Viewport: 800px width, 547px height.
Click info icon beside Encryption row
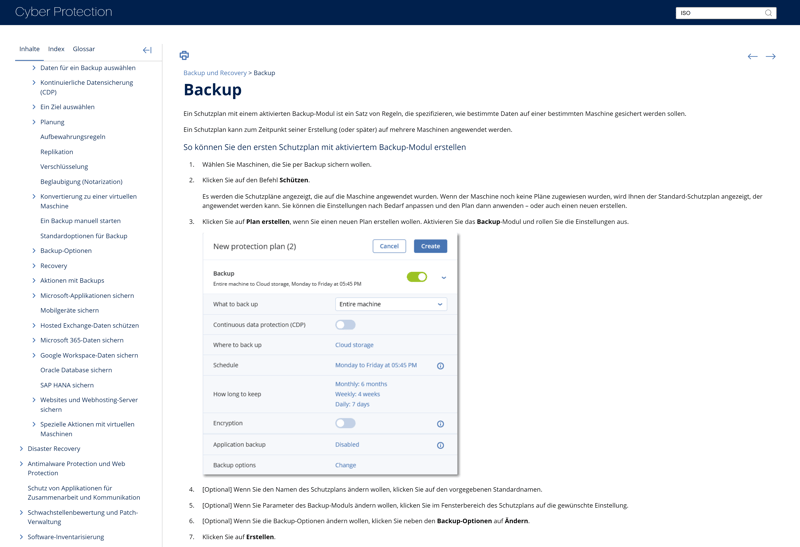pos(440,424)
